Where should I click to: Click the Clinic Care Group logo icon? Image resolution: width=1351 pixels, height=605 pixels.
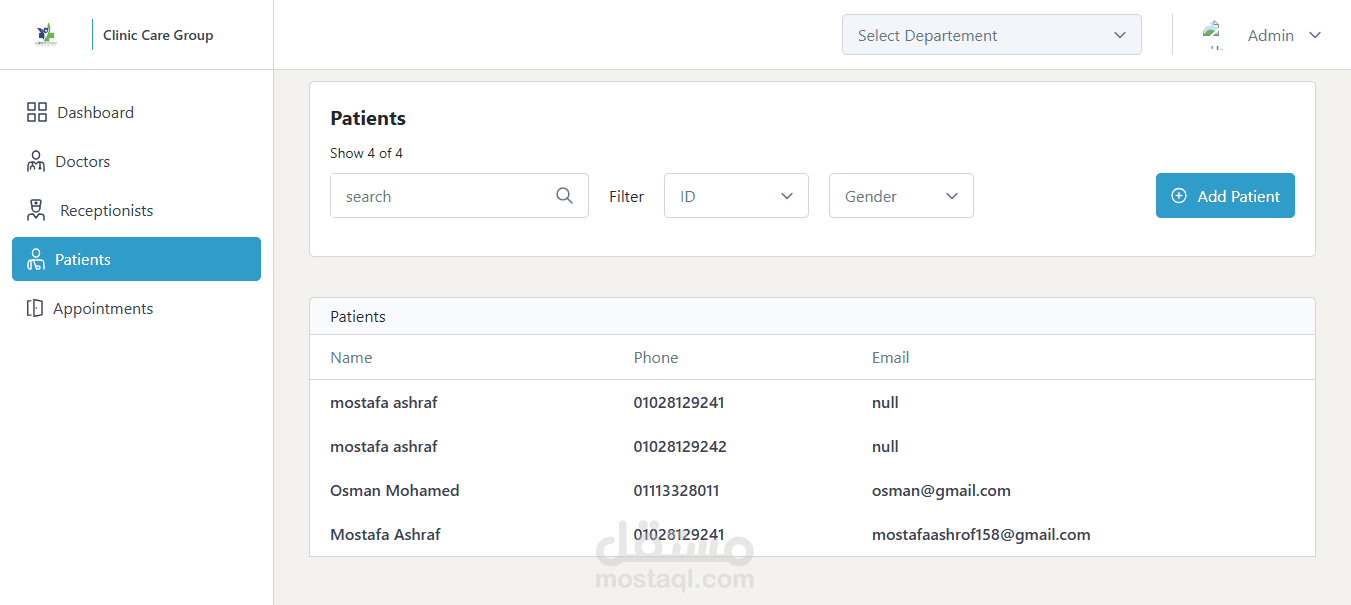[x=46, y=35]
